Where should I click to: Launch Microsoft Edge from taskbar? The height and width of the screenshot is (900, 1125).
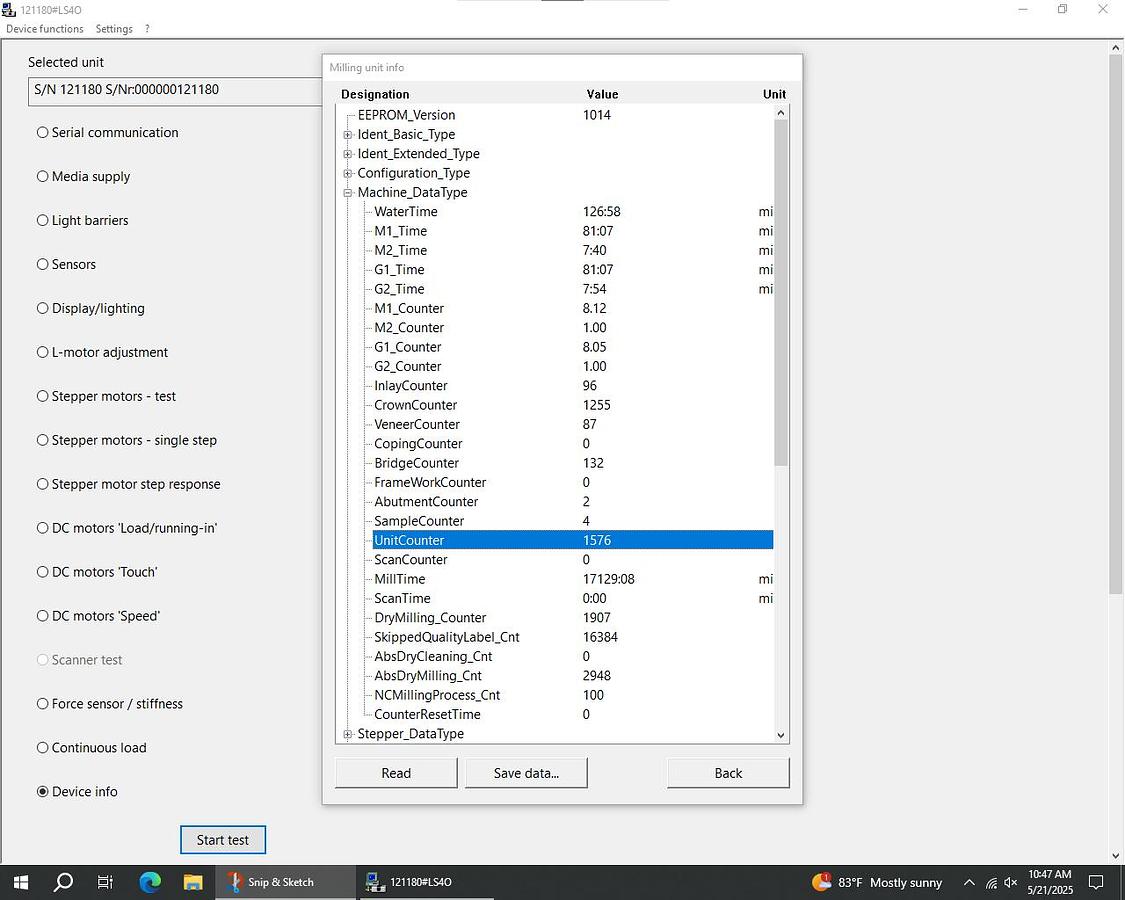150,882
